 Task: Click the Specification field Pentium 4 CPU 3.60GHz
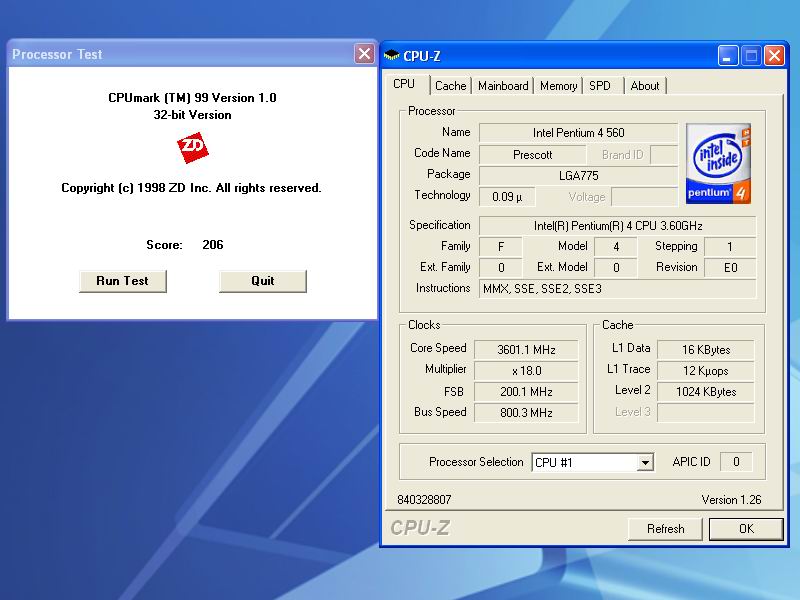pos(618,226)
